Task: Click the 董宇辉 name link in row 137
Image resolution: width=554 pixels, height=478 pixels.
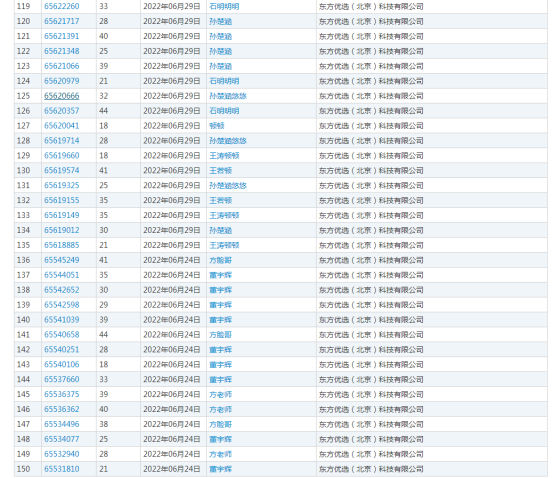Action: (220, 275)
